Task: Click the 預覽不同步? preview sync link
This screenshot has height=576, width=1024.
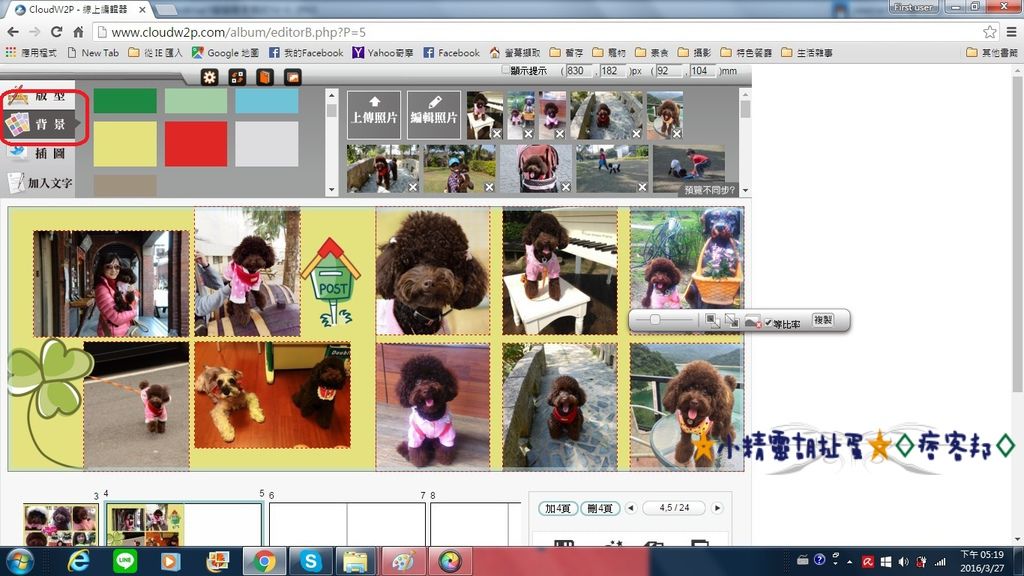Action: [x=709, y=190]
